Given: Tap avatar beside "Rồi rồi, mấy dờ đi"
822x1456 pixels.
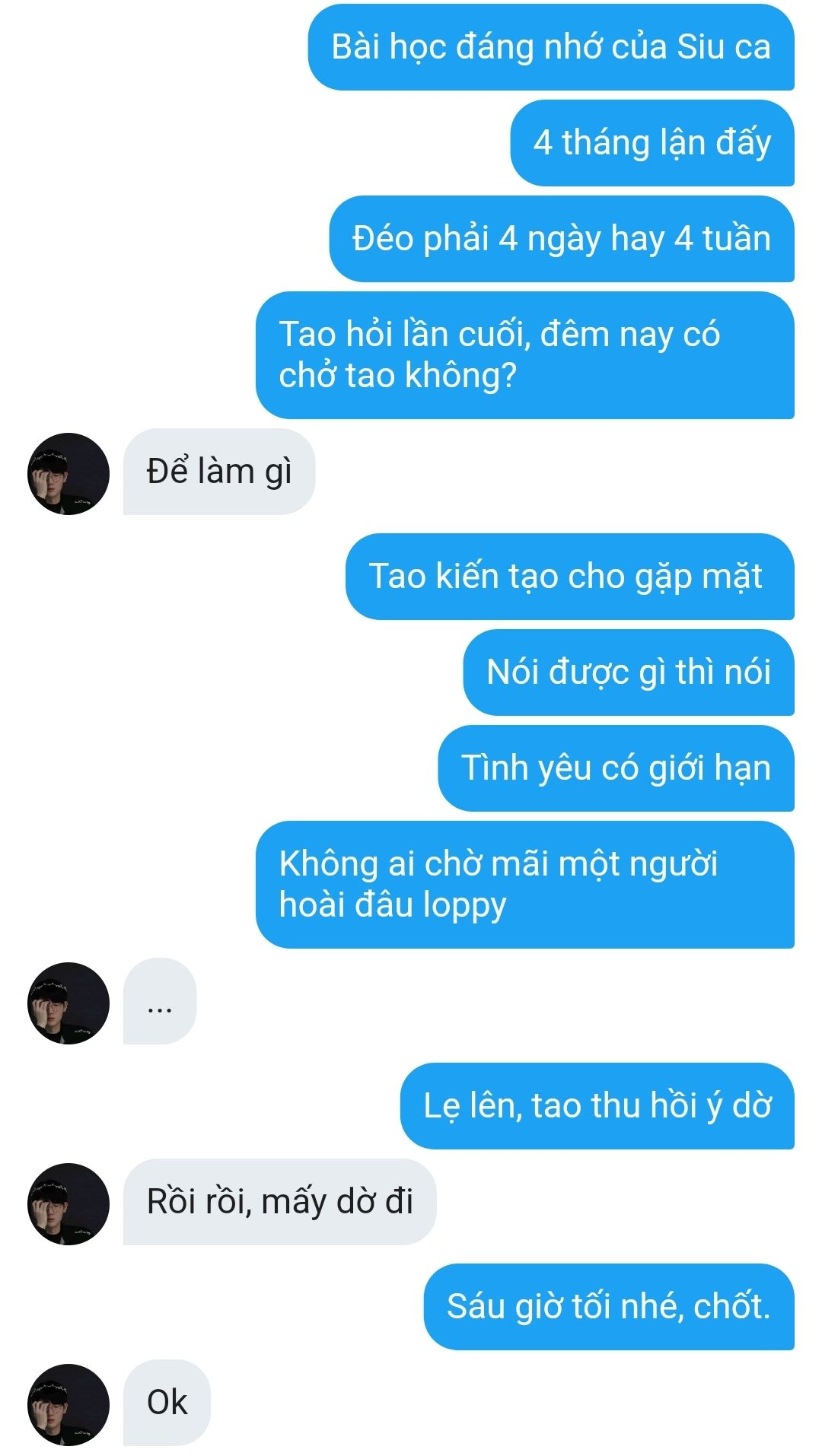Looking at the screenshot, I should point(68,1204).
